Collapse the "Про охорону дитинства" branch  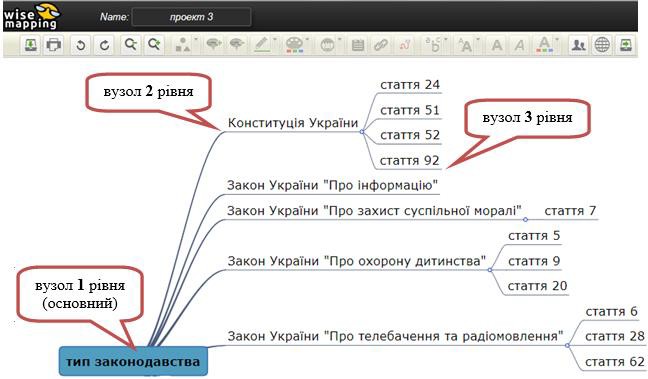coord(490,270)
